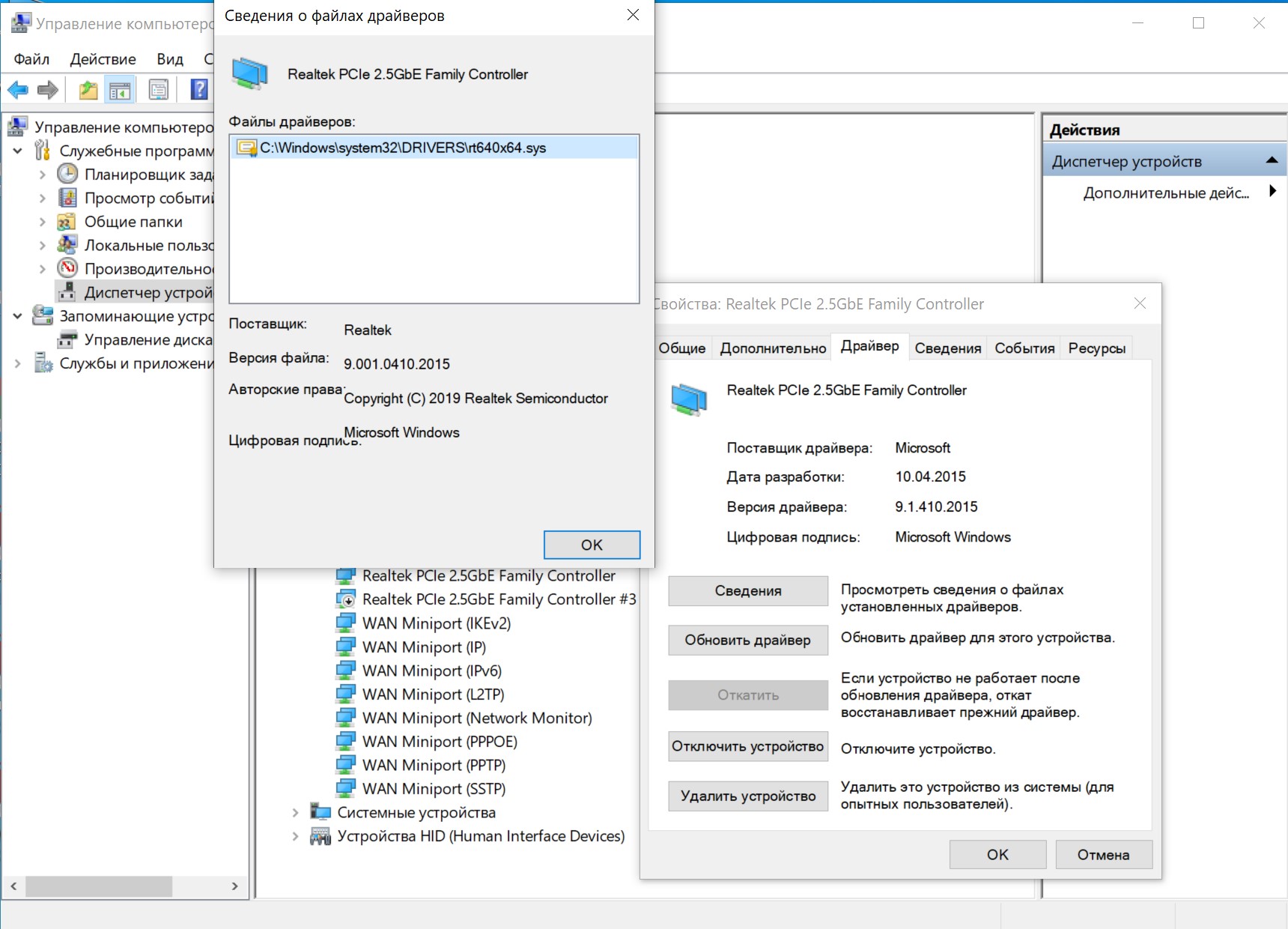Open the Вид menu
The height and width of the screenshot is (929, 1288).
[x=170, y=59]
